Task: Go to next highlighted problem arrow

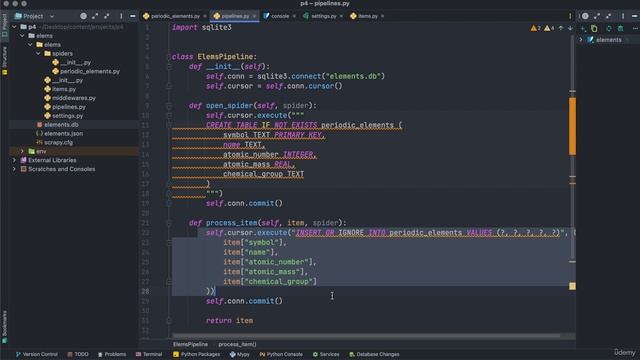Action: tap(570, 28)
